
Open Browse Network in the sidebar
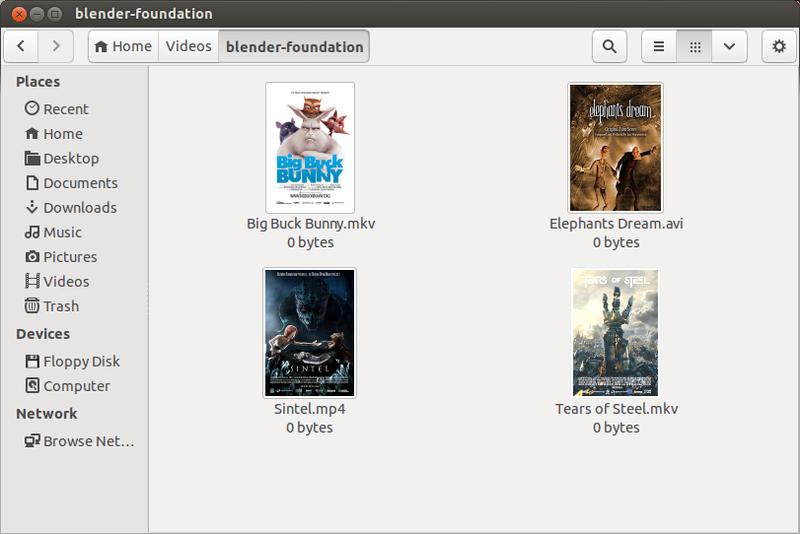pyautogui.click(x=74, y=441)
